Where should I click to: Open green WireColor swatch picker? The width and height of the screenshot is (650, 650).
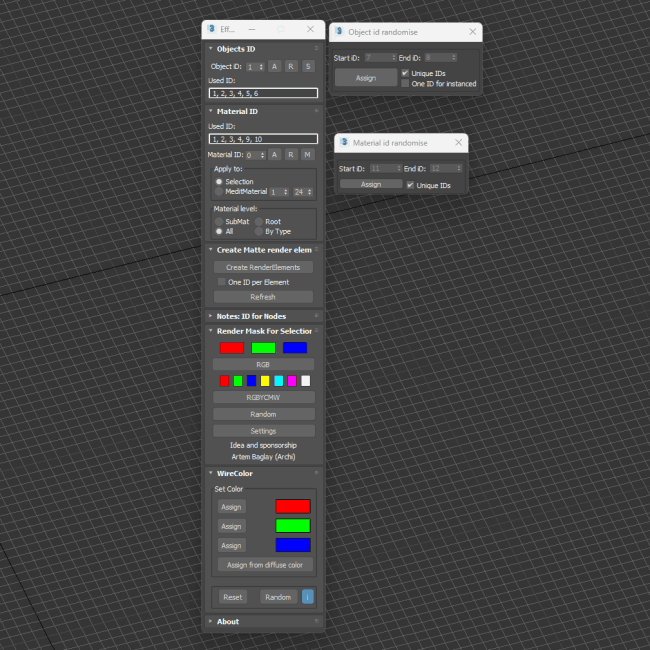(293, 526)
